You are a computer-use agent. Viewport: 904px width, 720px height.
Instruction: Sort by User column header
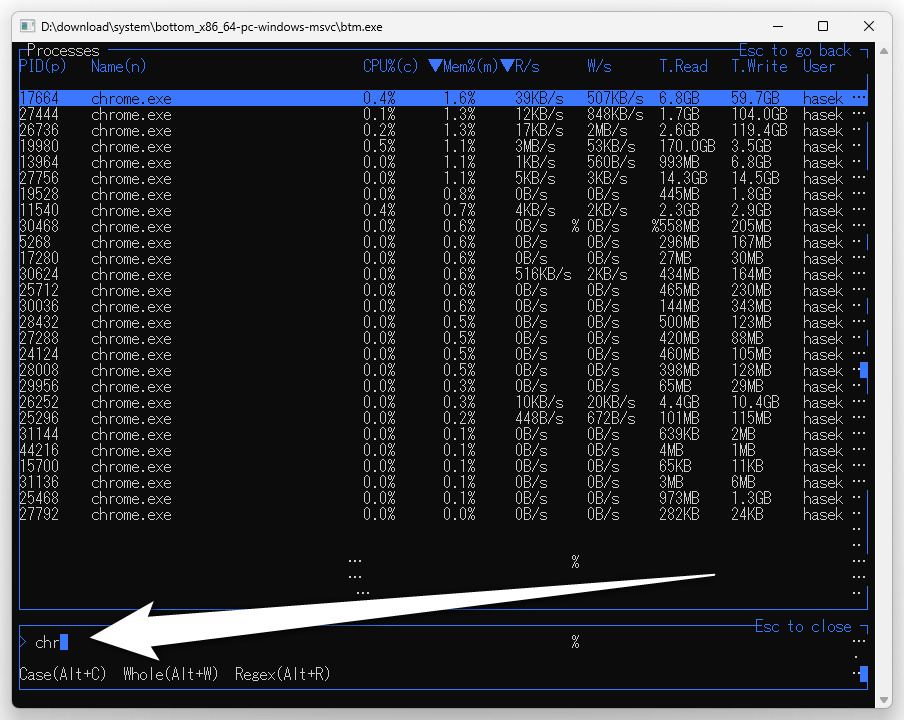(819, 66)
